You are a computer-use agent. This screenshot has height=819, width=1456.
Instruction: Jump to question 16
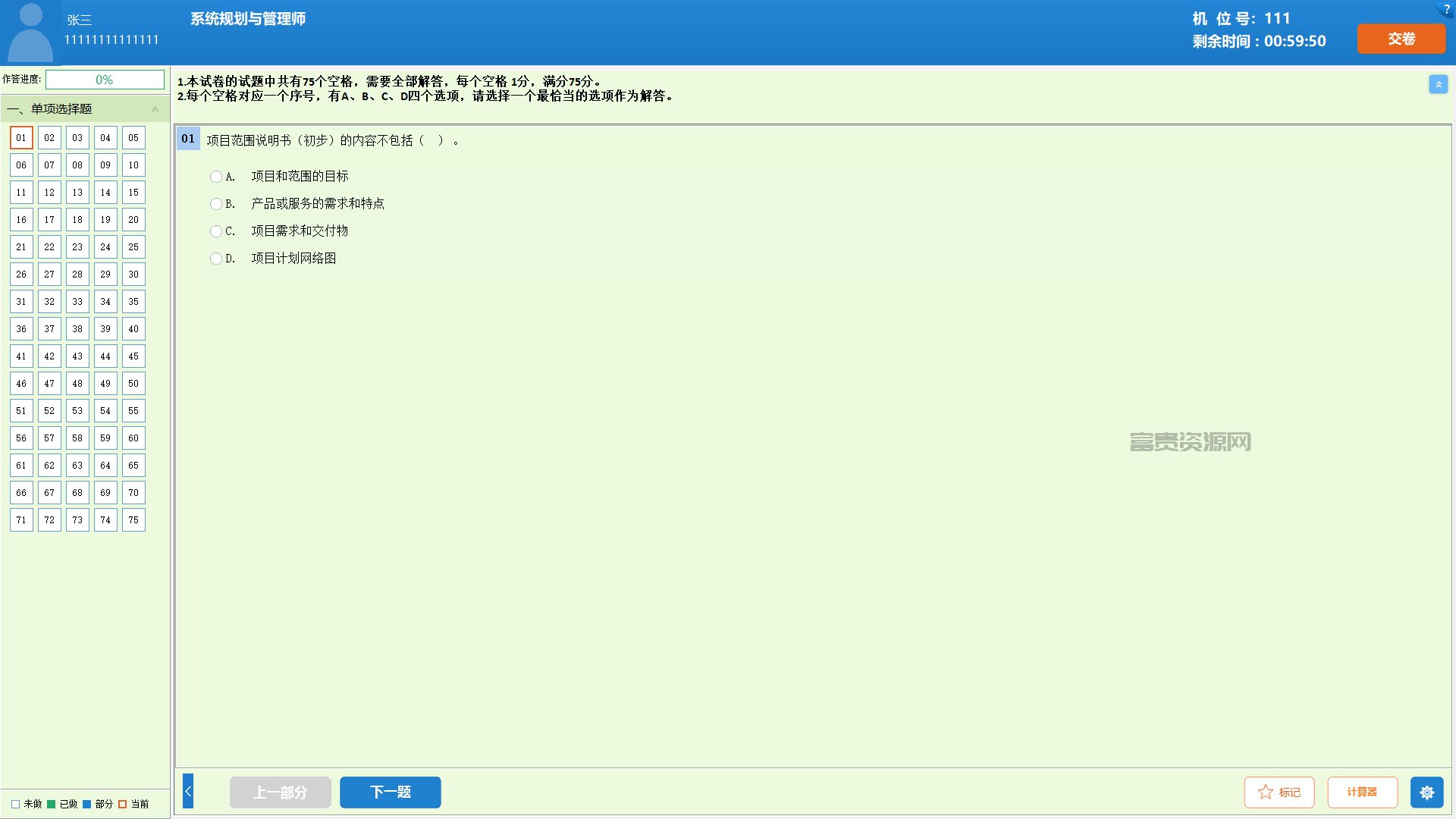[x=21, y=220]
